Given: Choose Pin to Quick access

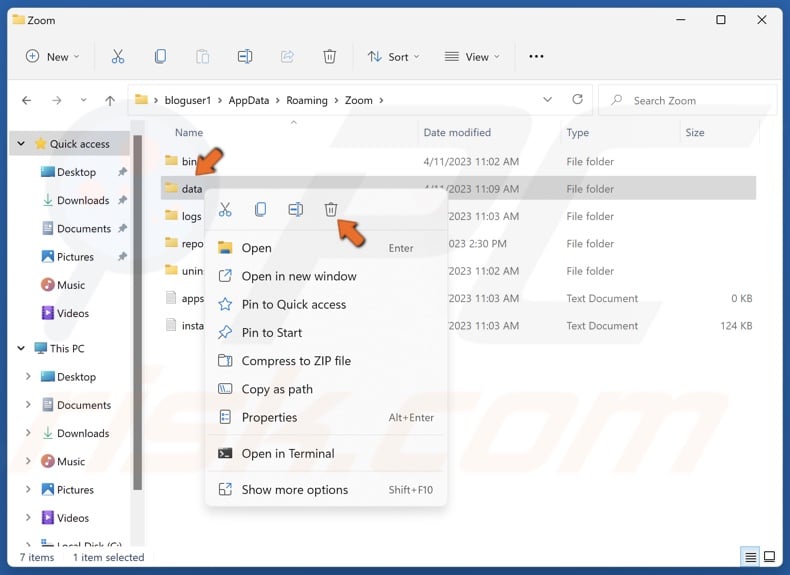Looking at the screenshot, I should [x=326, y=304].
